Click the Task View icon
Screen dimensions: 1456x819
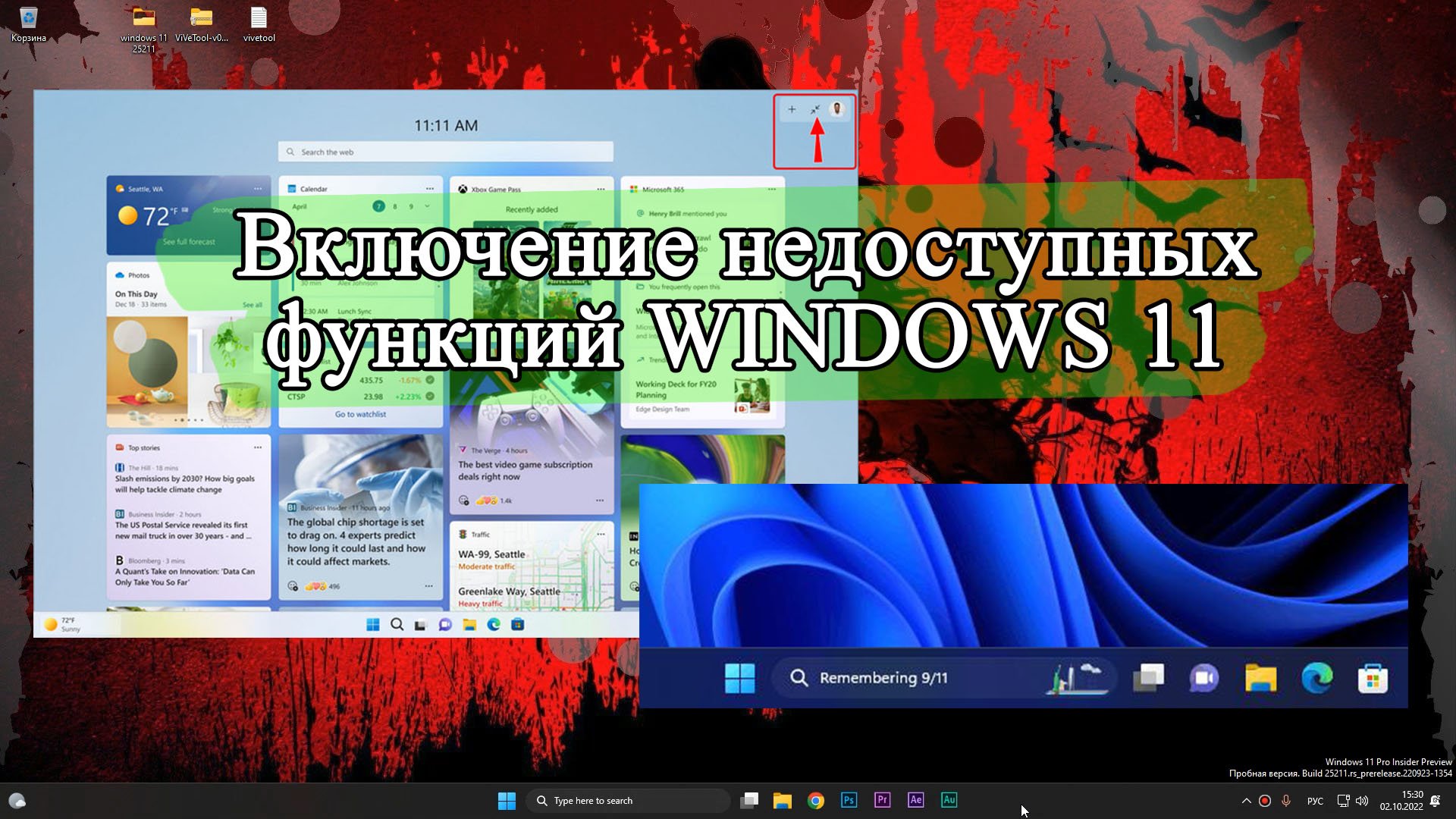tap(749, 800)
